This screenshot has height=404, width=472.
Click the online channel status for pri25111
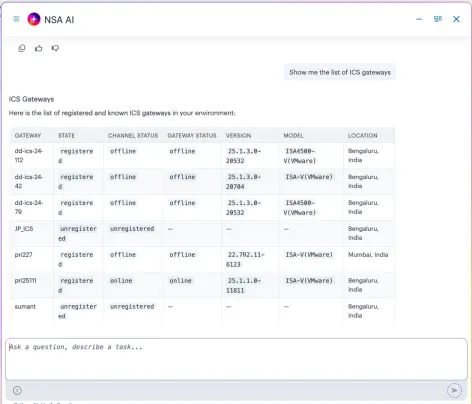(121, 281)
